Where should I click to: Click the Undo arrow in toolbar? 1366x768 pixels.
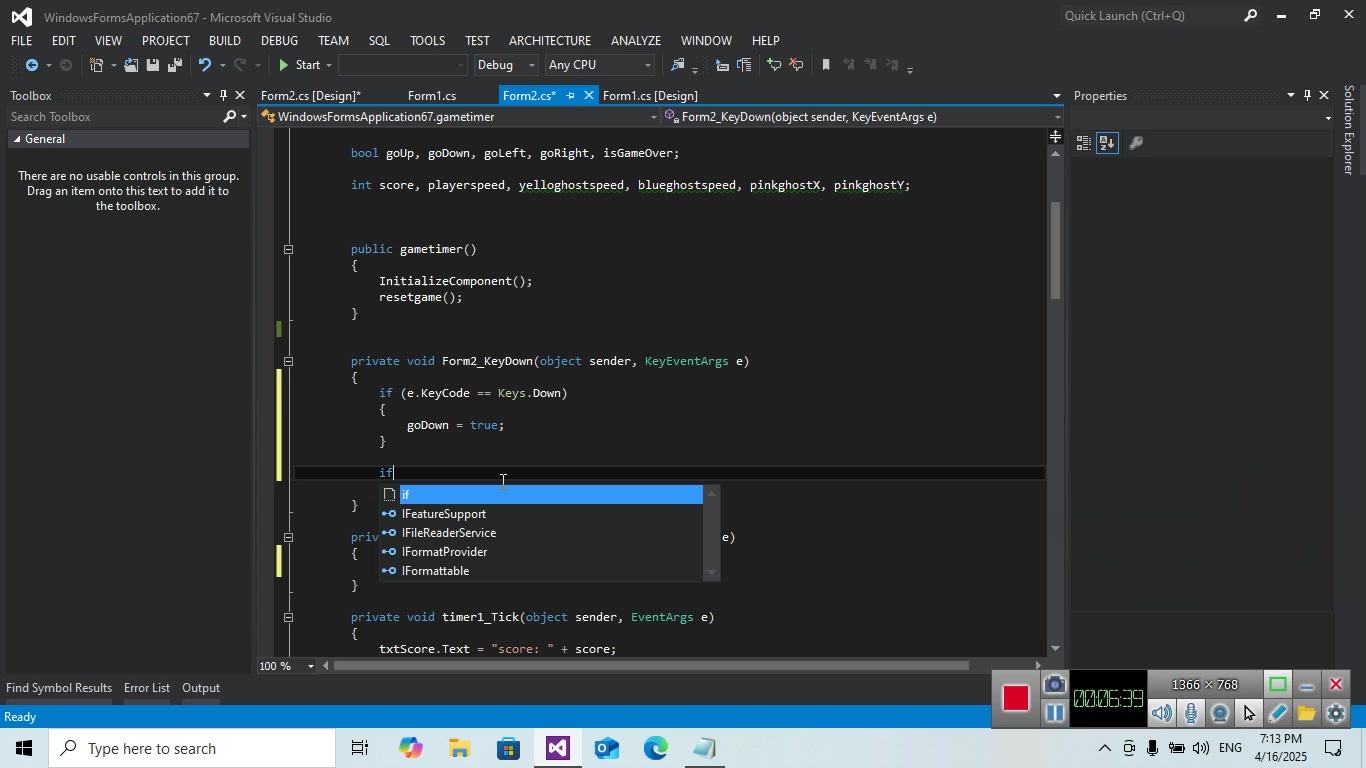pyautogui.click(x=205, y=65)
